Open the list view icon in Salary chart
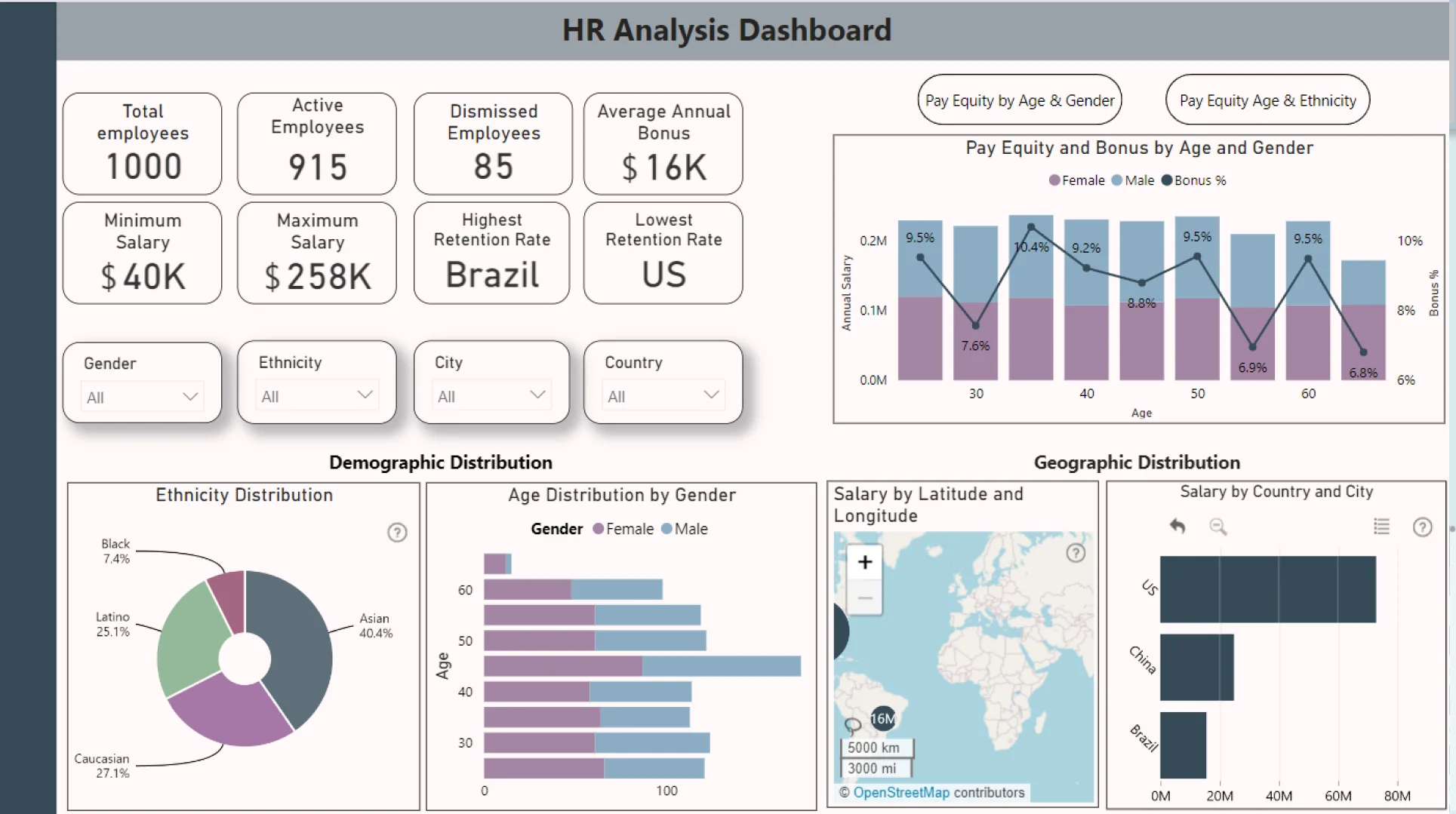This screenshot has width=1456, height=814. point(1381,526)
